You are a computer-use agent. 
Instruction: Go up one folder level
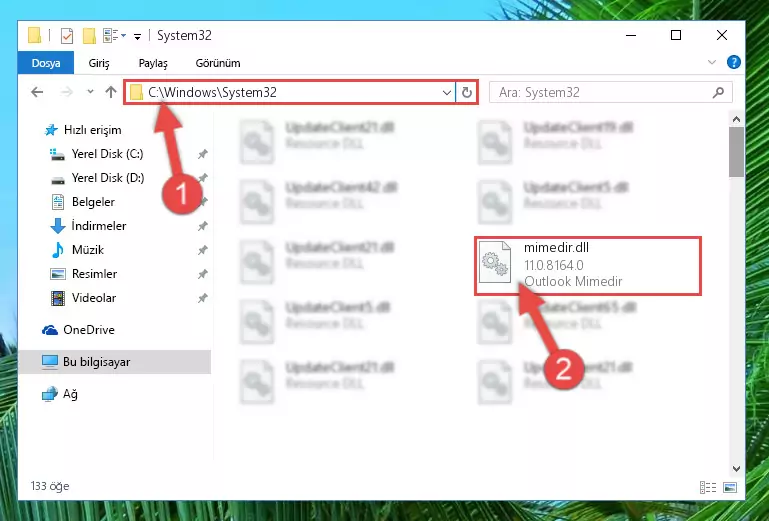pyautogui.click(x=111, y=92)
